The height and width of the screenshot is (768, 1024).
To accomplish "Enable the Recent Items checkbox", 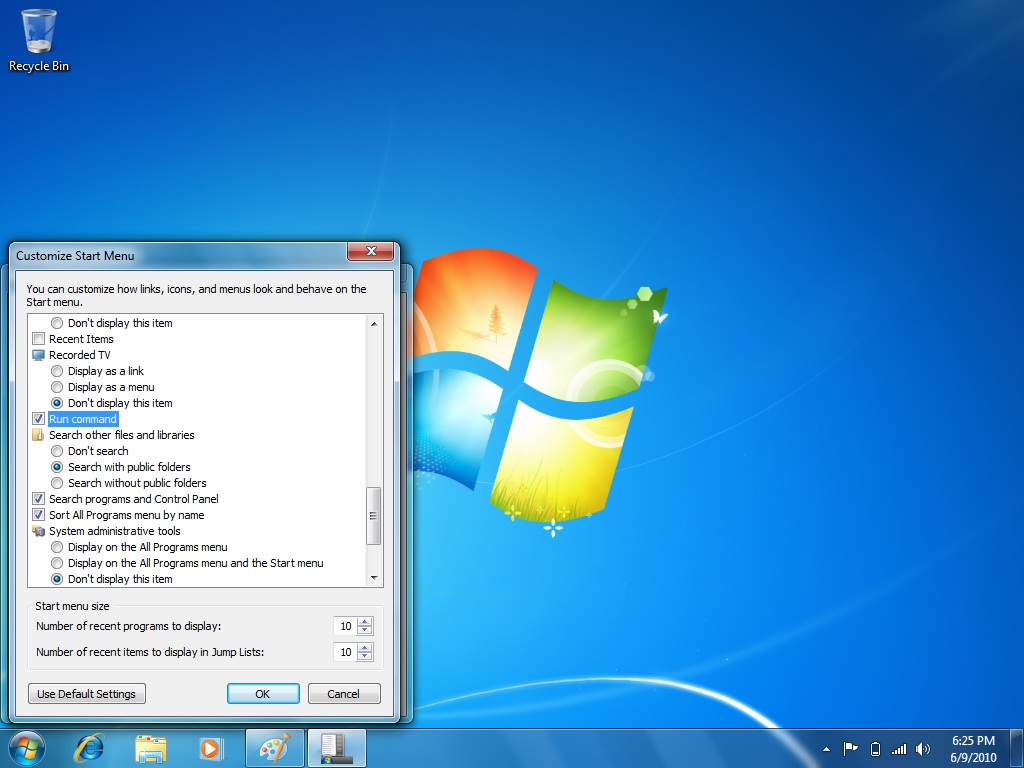I will click(x=39, y=339).
